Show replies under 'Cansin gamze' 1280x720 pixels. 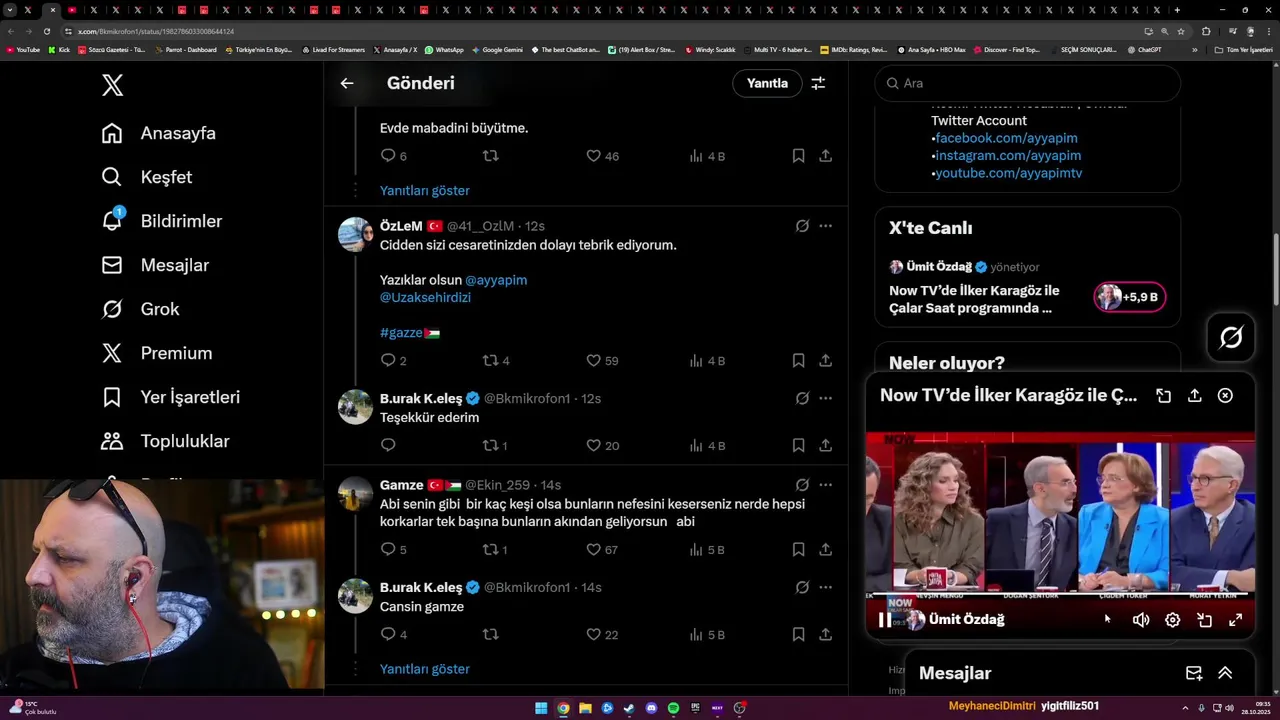pyautogui.click(x=425, y=669)
